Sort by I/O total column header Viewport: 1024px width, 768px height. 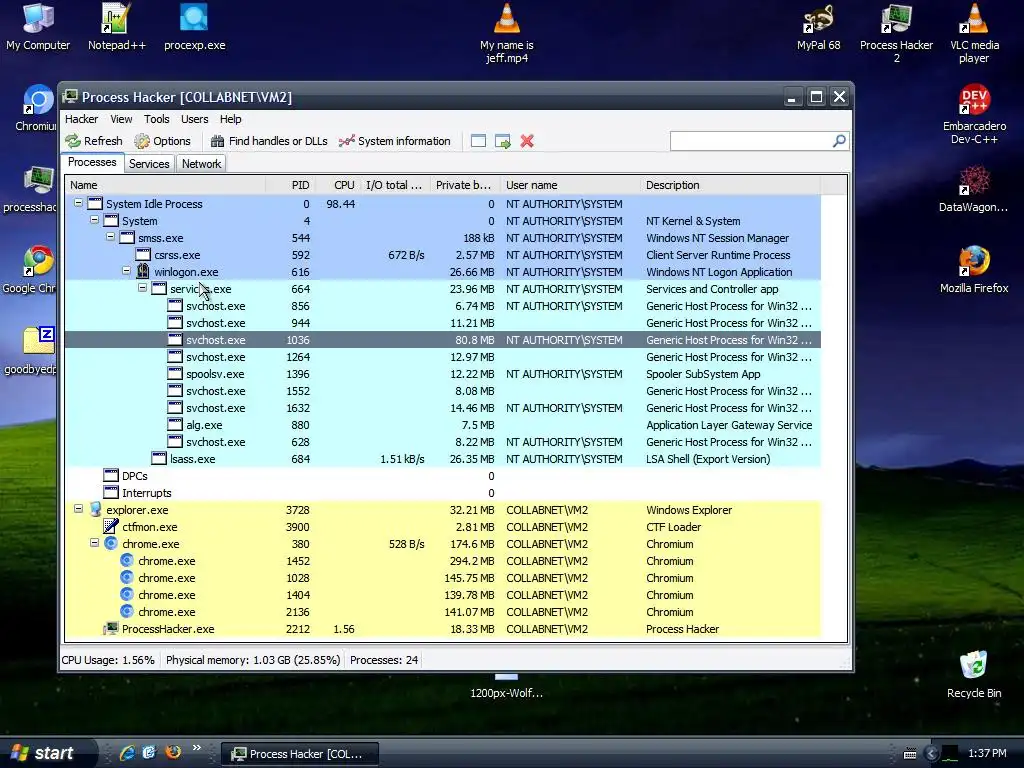(394, 185)
